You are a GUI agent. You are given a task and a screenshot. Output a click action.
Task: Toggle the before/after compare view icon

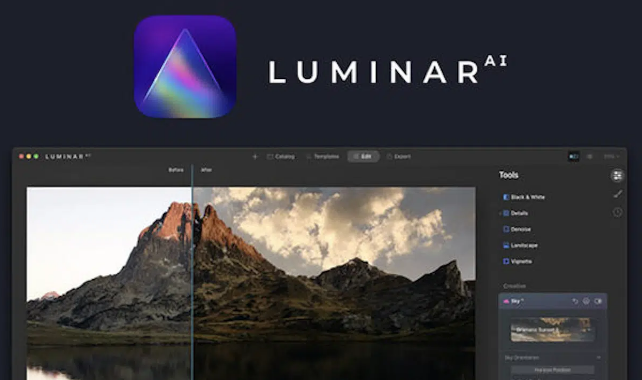pyautogui.click(x=574, y=156)
